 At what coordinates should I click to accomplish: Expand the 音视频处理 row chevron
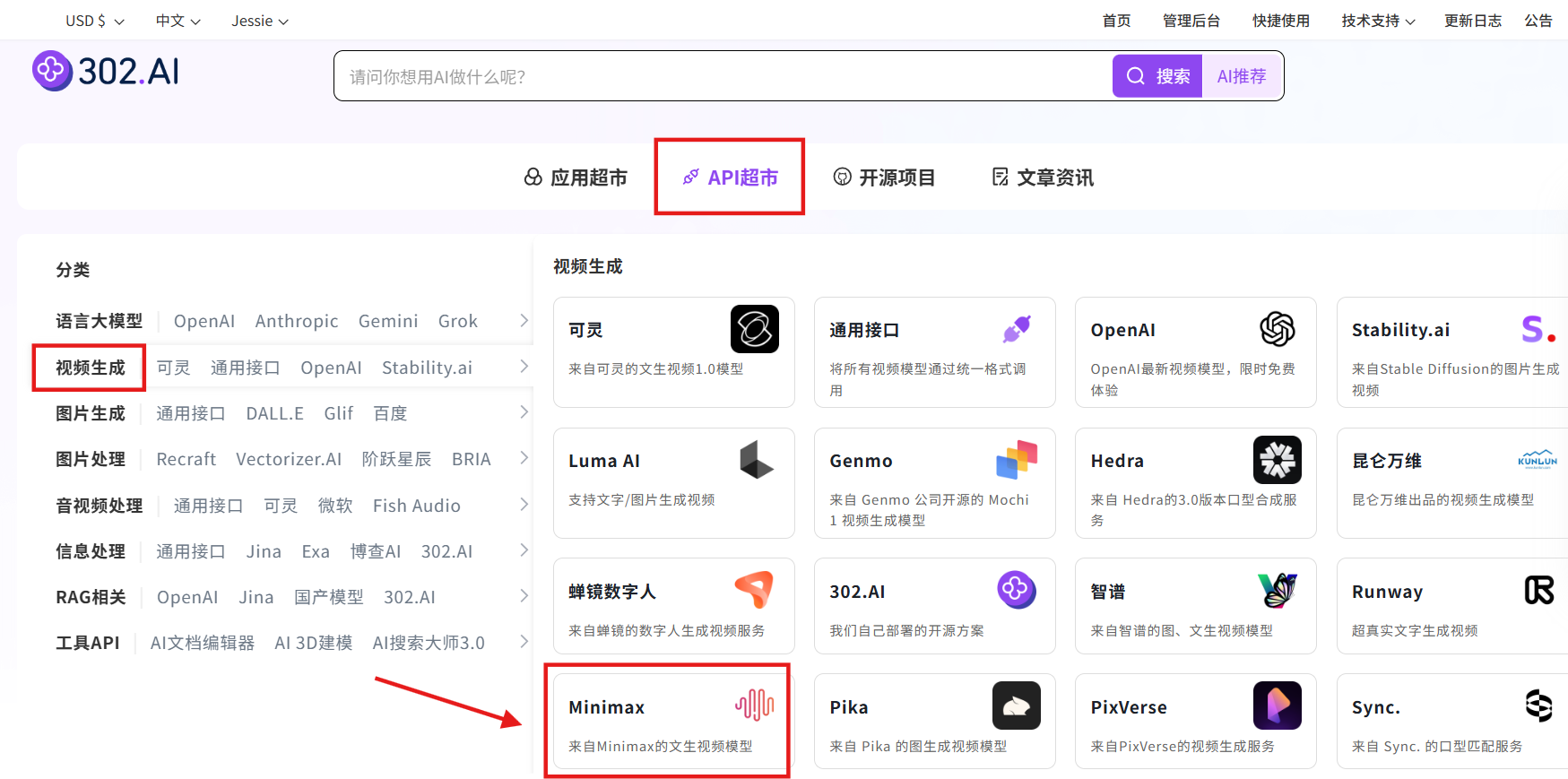(524, 505)
